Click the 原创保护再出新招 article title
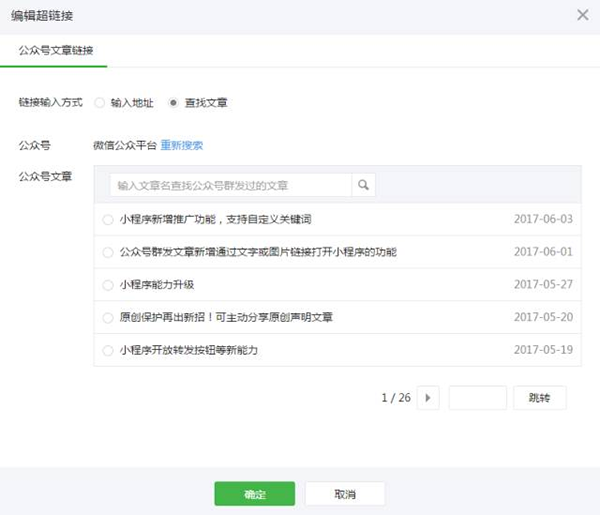This screenshot has width=600, height=515. (226, 318)
